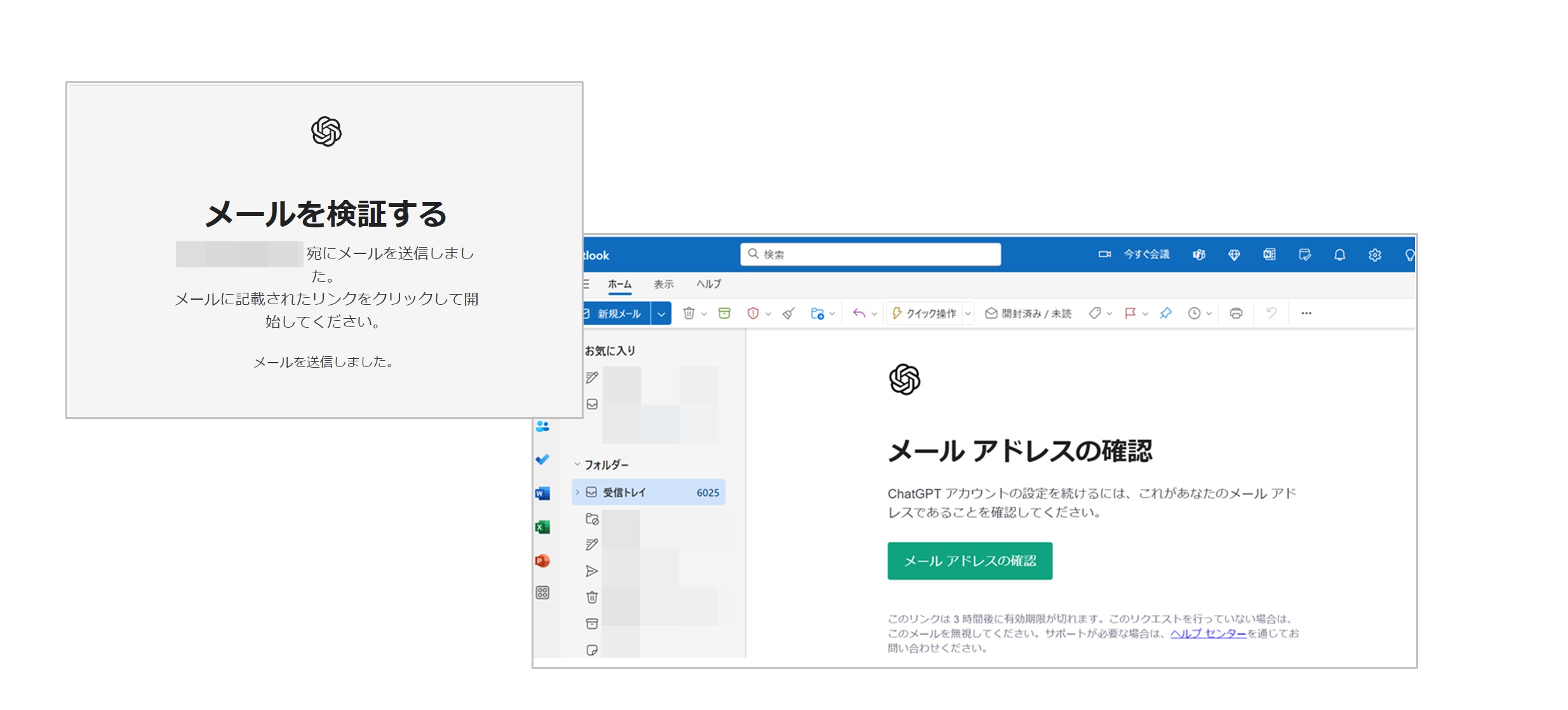Open the notifications bell

tap(1339, 255)
